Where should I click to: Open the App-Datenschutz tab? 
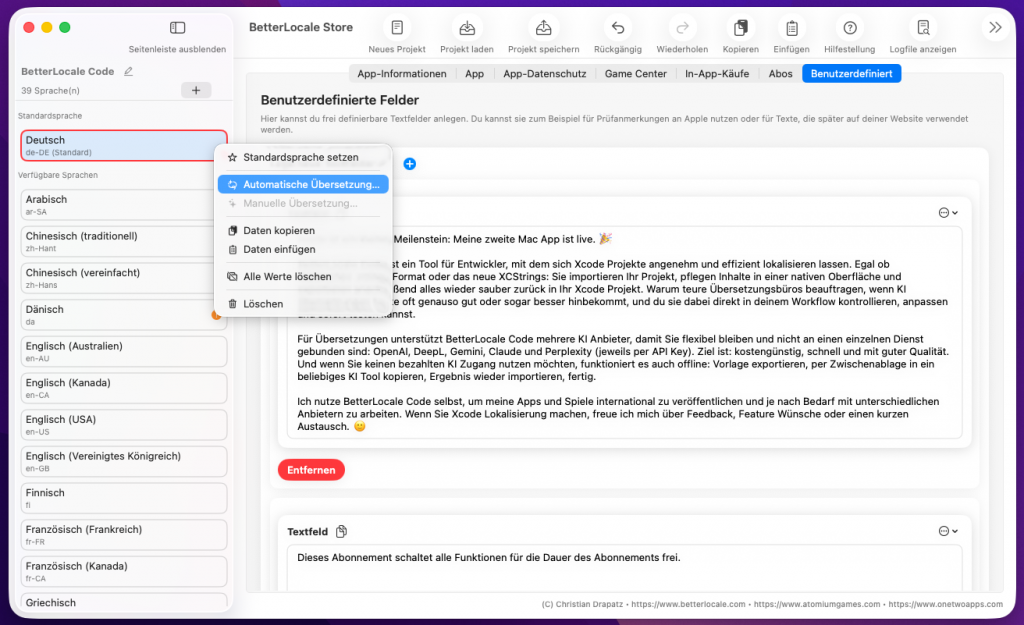(544, 73)
